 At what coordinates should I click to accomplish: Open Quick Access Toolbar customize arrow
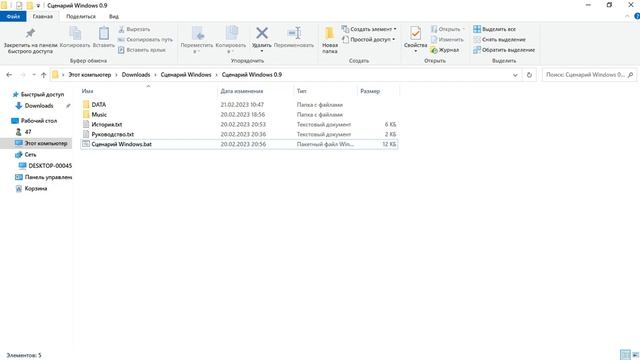pyautogui.click(x=38, y=6)
